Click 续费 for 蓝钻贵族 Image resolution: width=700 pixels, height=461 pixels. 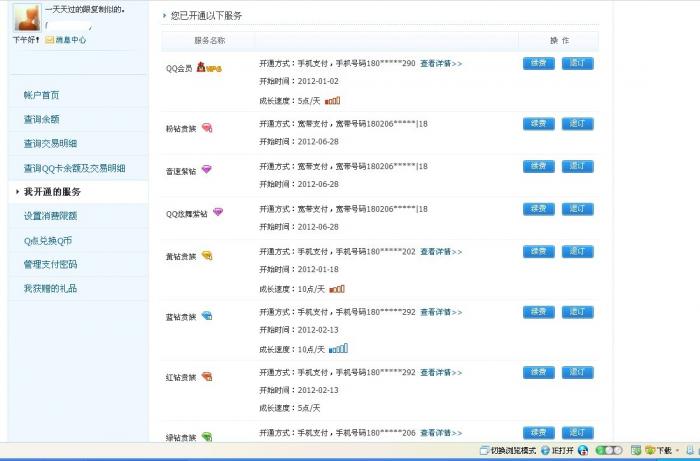click(539, 311)
